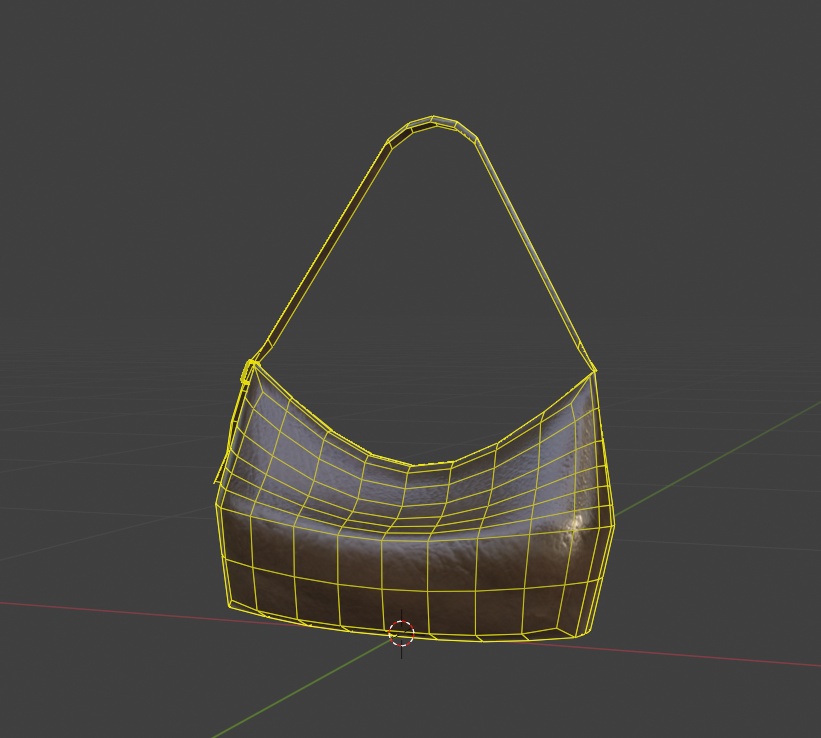Click the 3D cursor at the bag's base
This screenshot has width=821, height=738.
click(402, 633)
